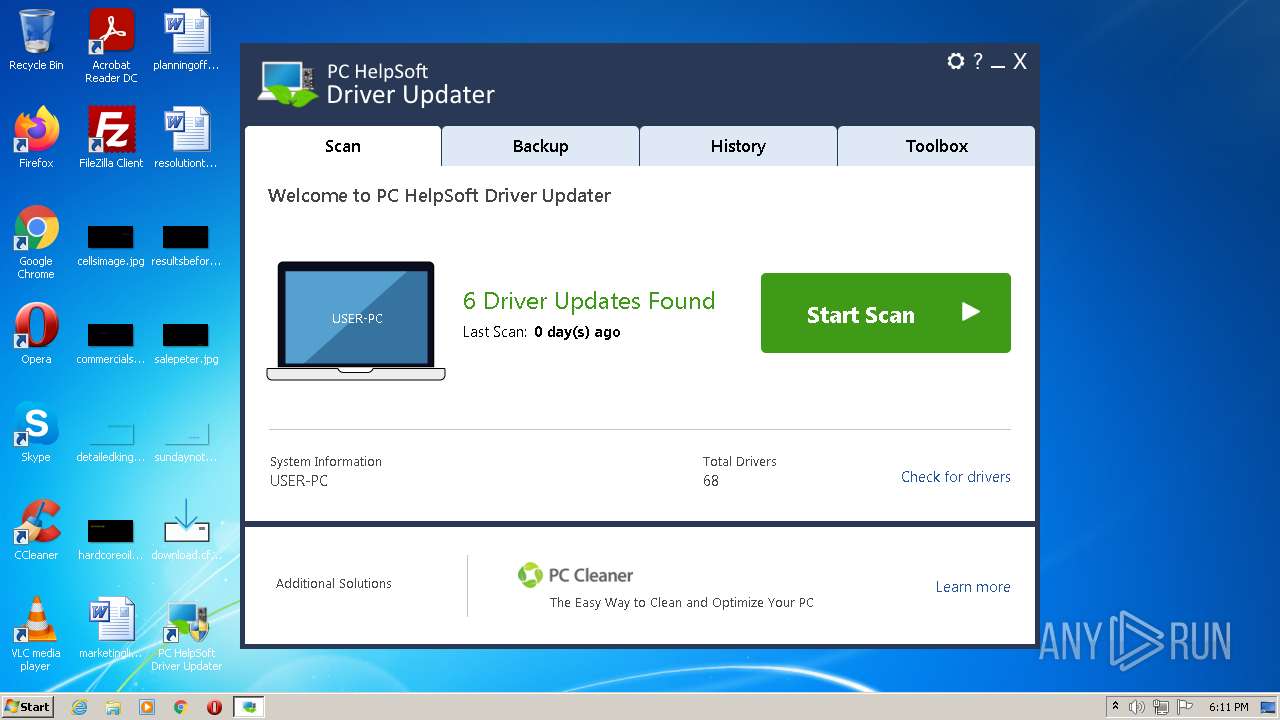The height and width of the screenshot is (720, 1280).
Task: Select resultsbefor desktop file
Action: (x=186, y=246)
